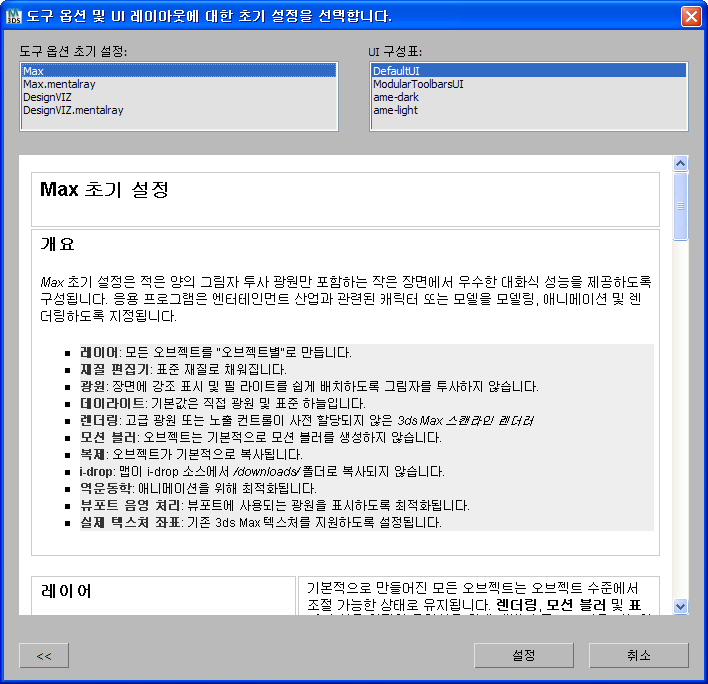Click the 뷰포트 음영 처리 bullet item

point(275,505)
